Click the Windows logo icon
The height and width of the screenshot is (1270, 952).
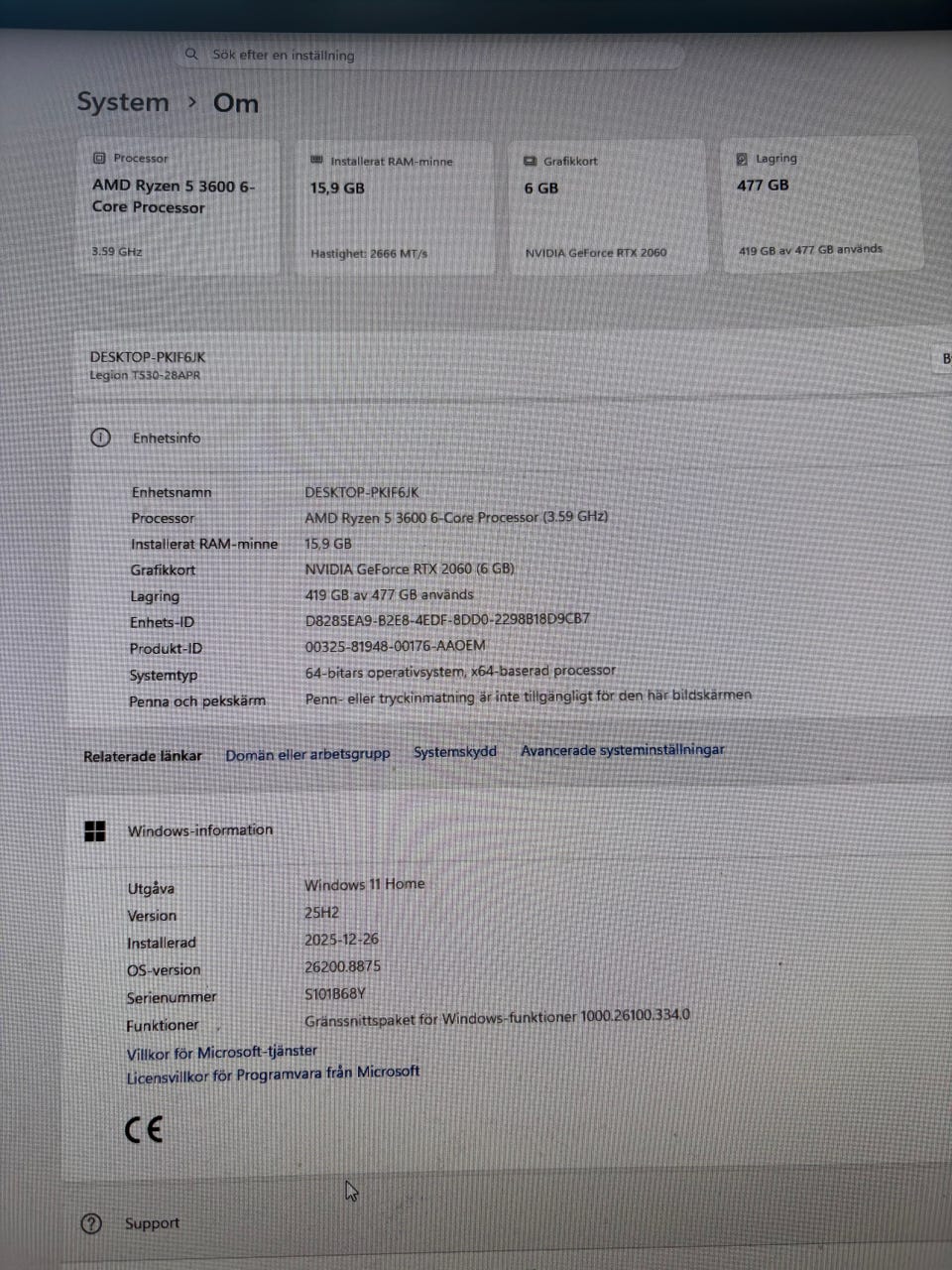coord(95,831)
